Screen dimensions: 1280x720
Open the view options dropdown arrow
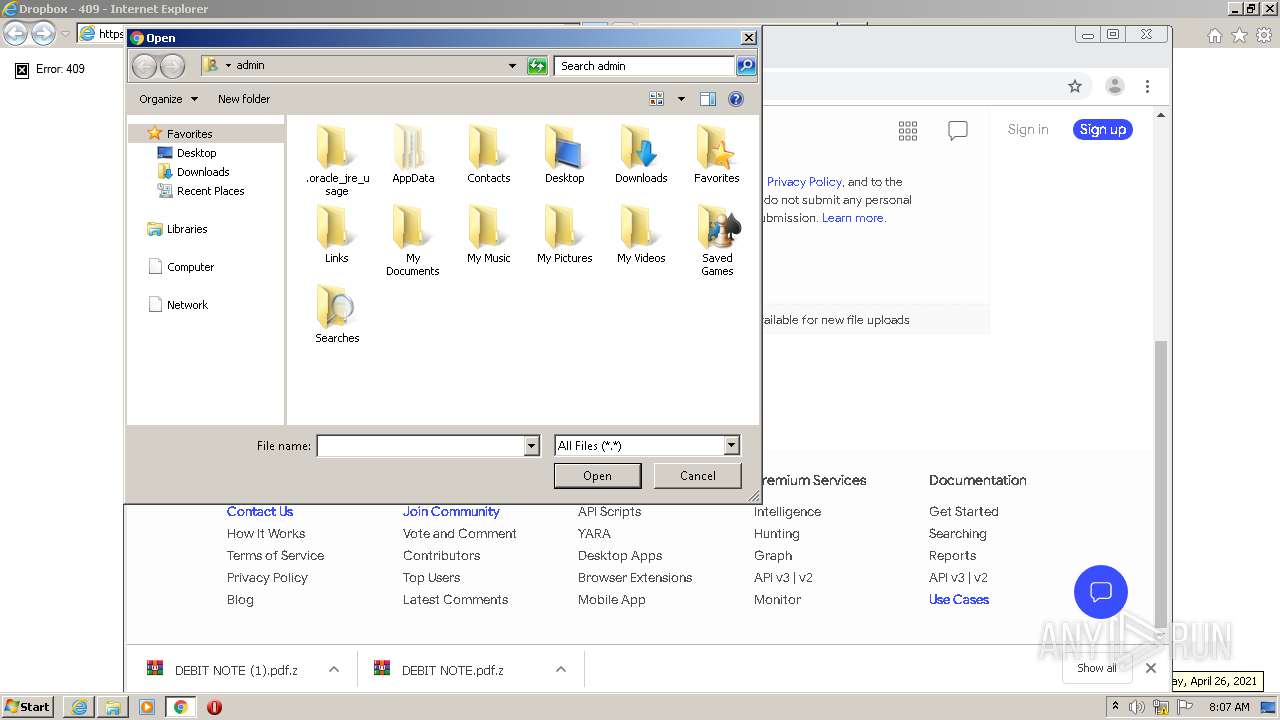click(682, 99)
